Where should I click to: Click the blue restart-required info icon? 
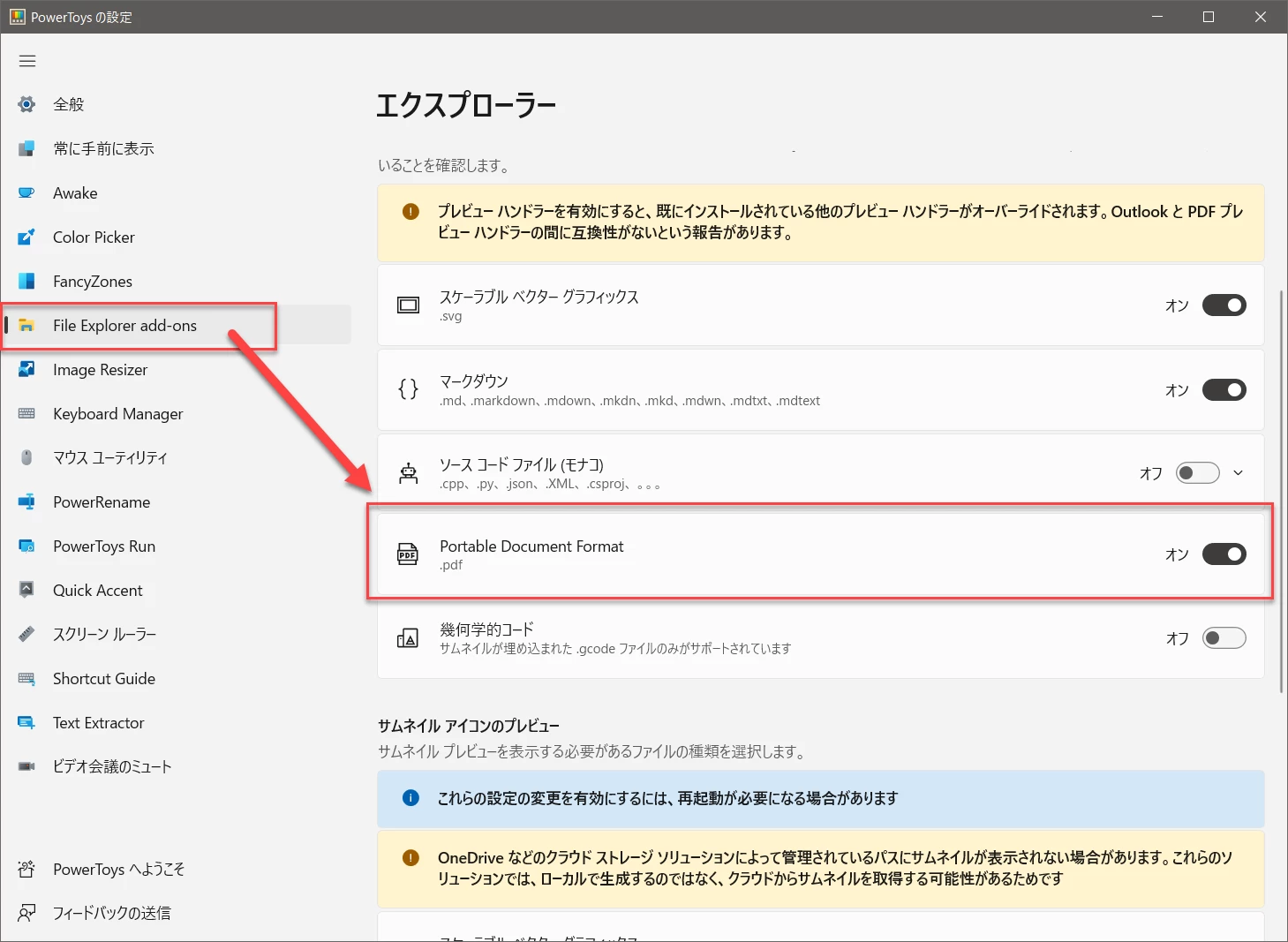411,798
